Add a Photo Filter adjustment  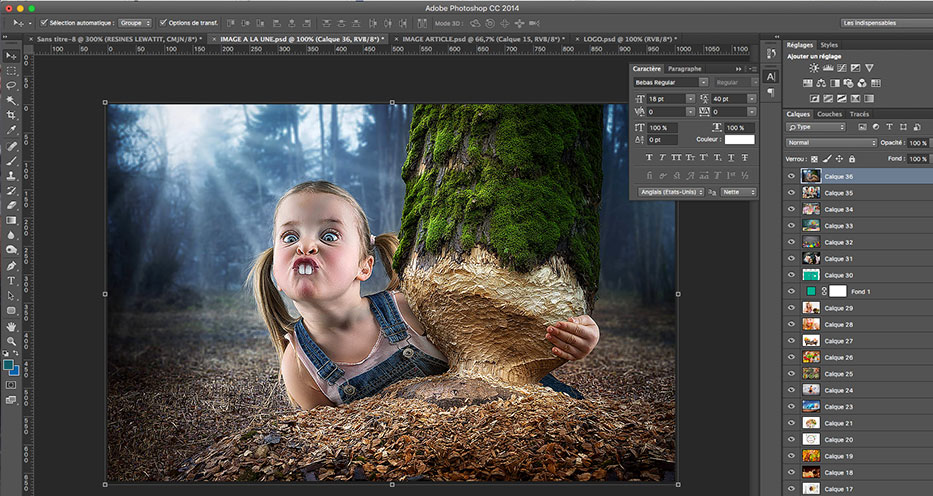[849, 83]
